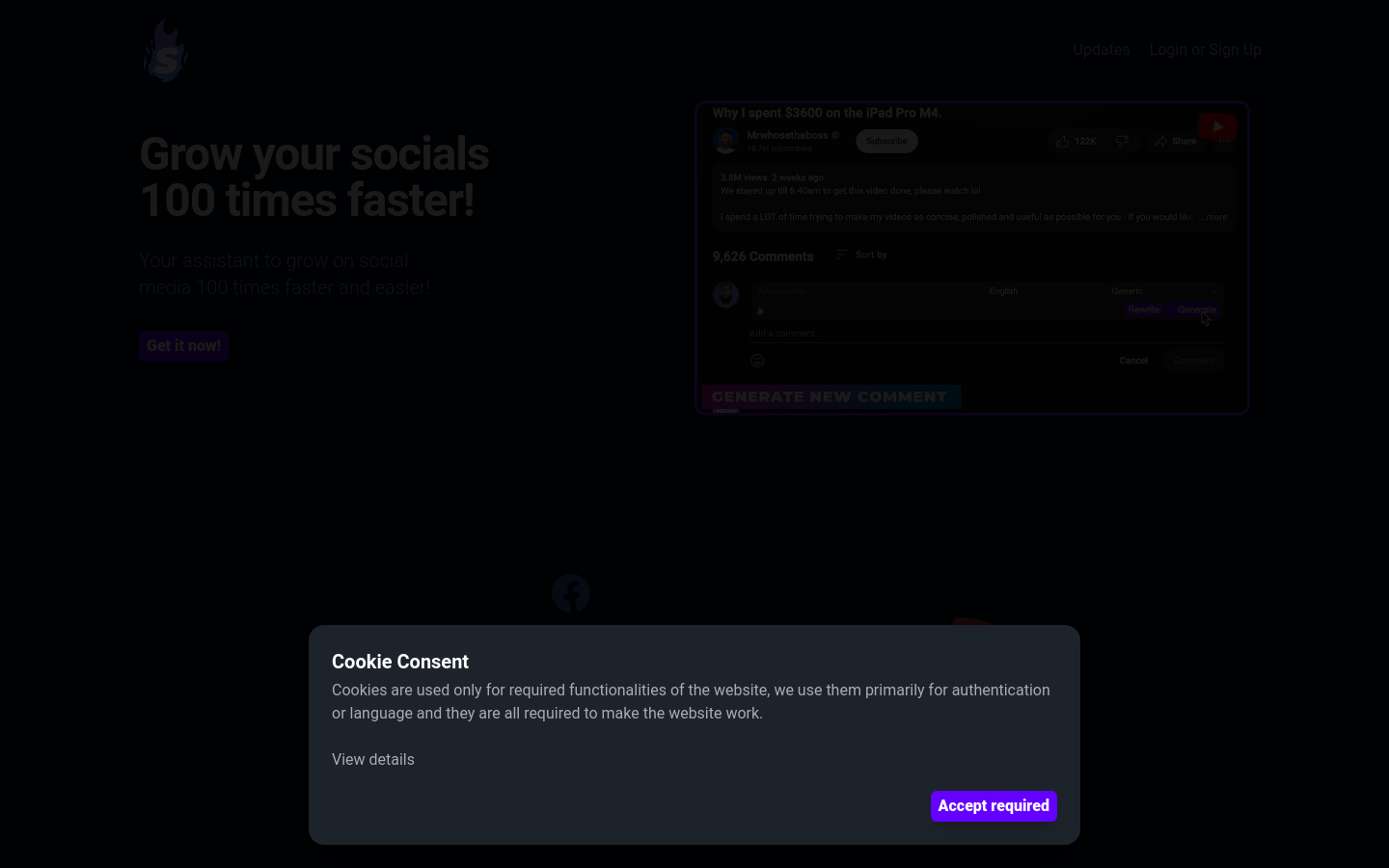Click the Get it now! button
The width and height of the screenshot is (1389, 868).
pyautogui.click(x=183, y=346)
